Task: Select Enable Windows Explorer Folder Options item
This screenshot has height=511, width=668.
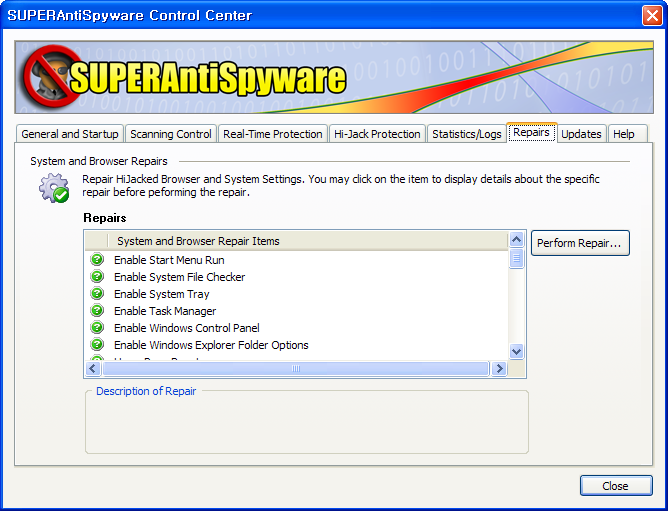Action: coord(211,345)
